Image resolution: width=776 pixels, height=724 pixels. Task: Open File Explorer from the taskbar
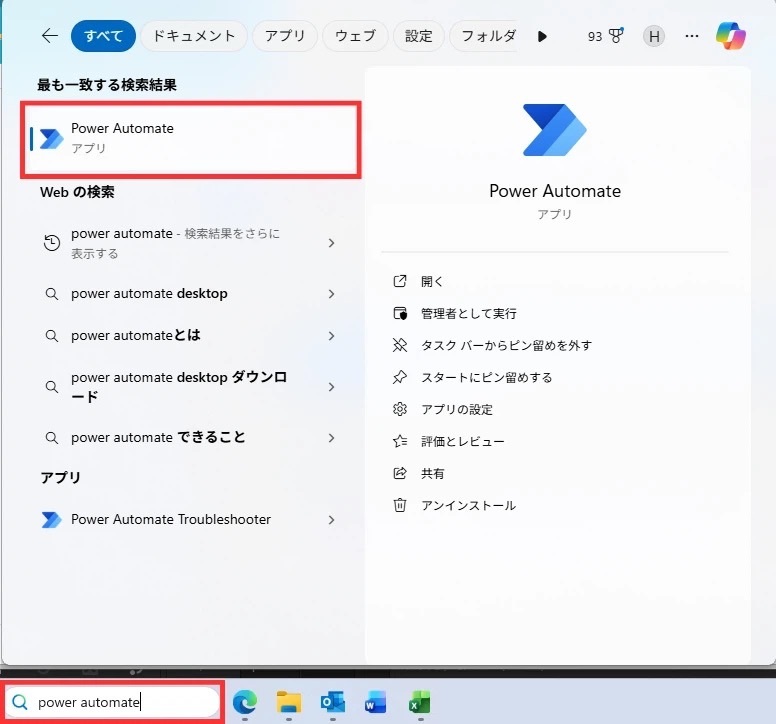click(289, 702)
